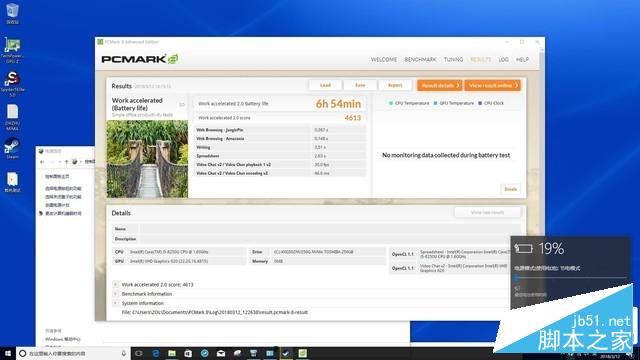Open File Explorer from the taskbar

tap(172, 353)
